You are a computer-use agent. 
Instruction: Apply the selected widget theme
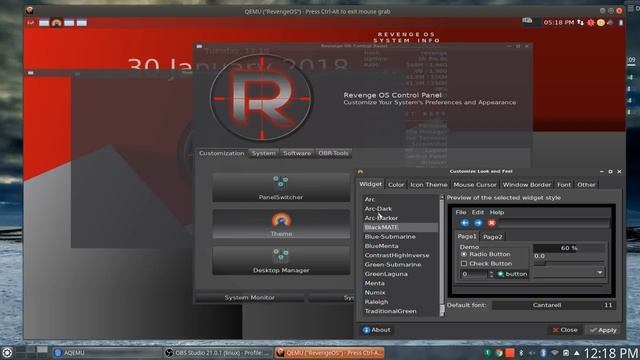click(x=603, y=330)
